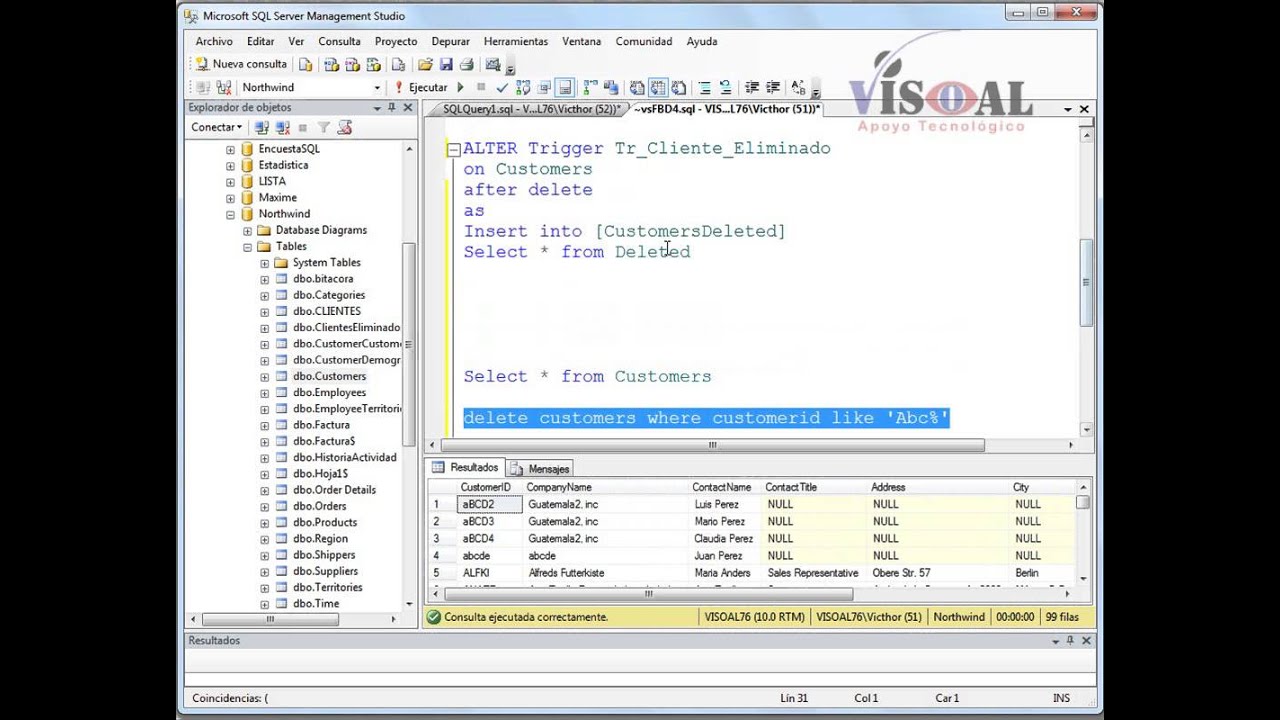Click the Cancel Executing Query stop icon
This screenshot has height=720, width=1280.
(x=481, y=87)
